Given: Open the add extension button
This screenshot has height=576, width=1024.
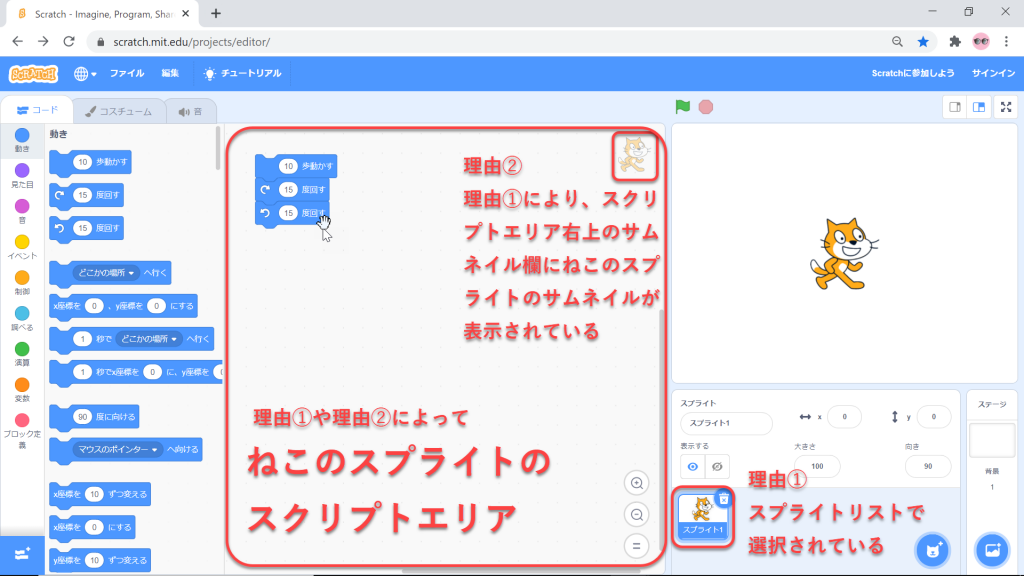Looking at the screenshot, I should click(22, 554).
